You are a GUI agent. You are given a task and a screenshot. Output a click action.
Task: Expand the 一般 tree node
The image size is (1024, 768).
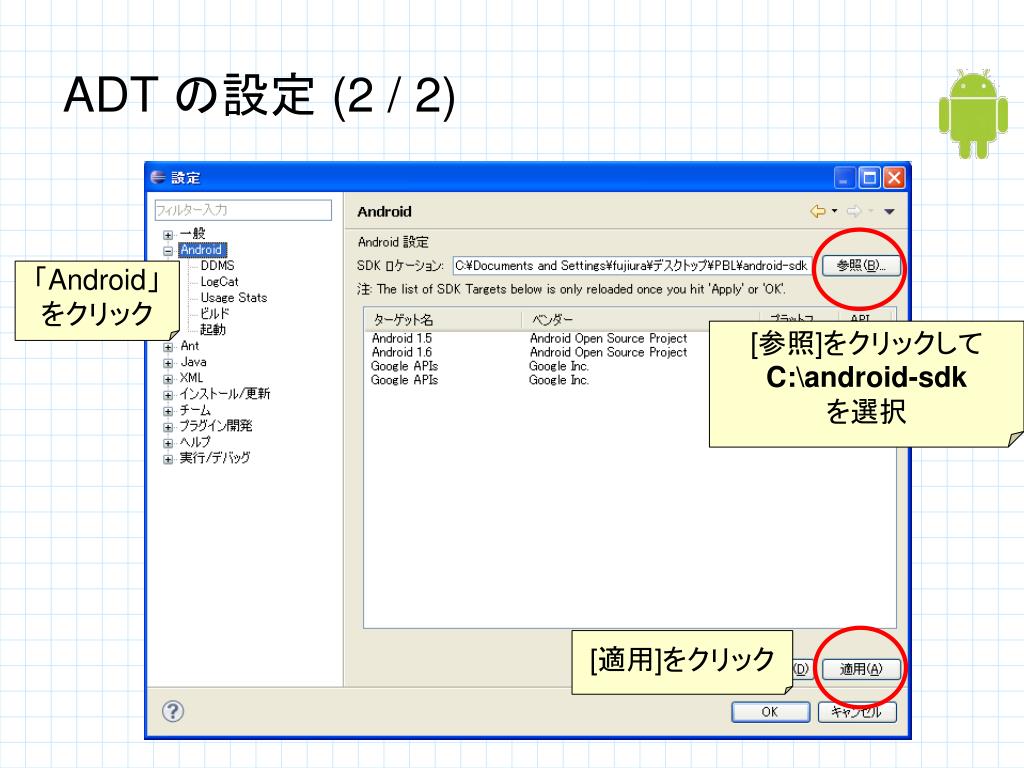click(x=168, y=234)
